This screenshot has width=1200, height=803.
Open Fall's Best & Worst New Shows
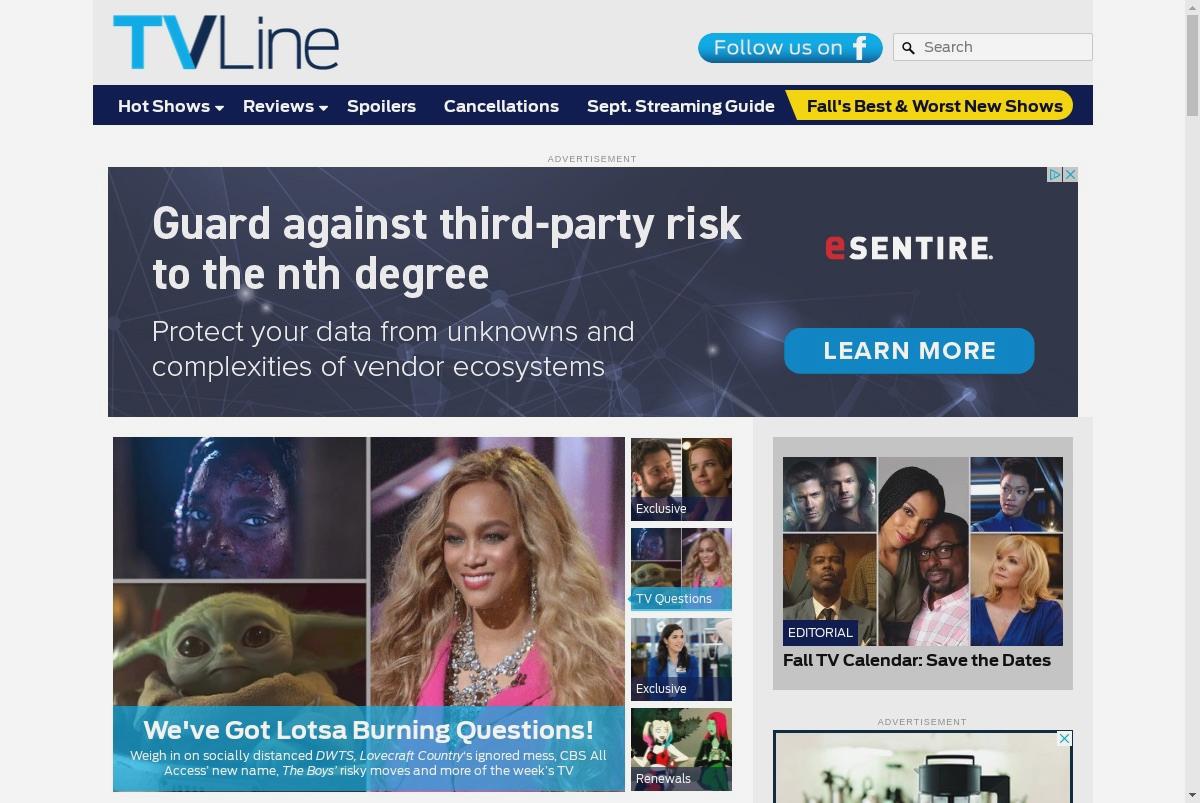click(934, 106)
